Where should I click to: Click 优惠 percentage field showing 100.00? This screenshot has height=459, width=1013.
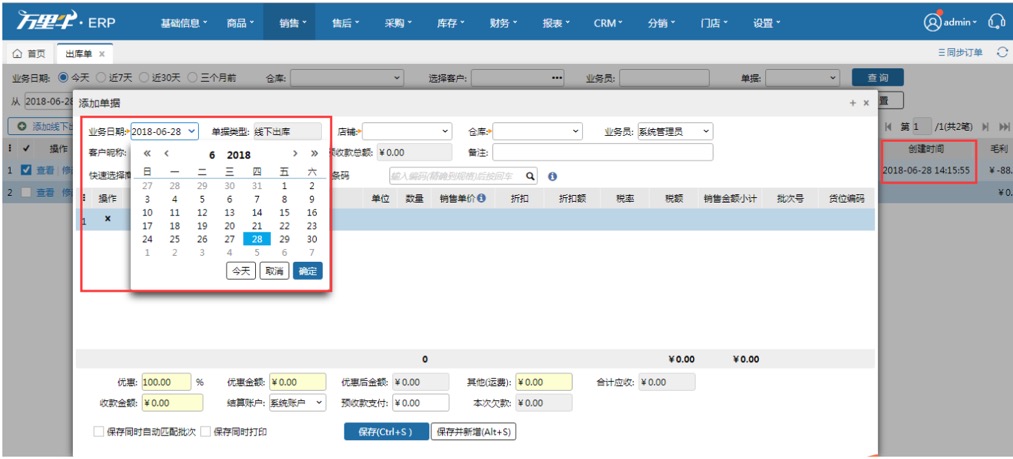coord(167,382)
